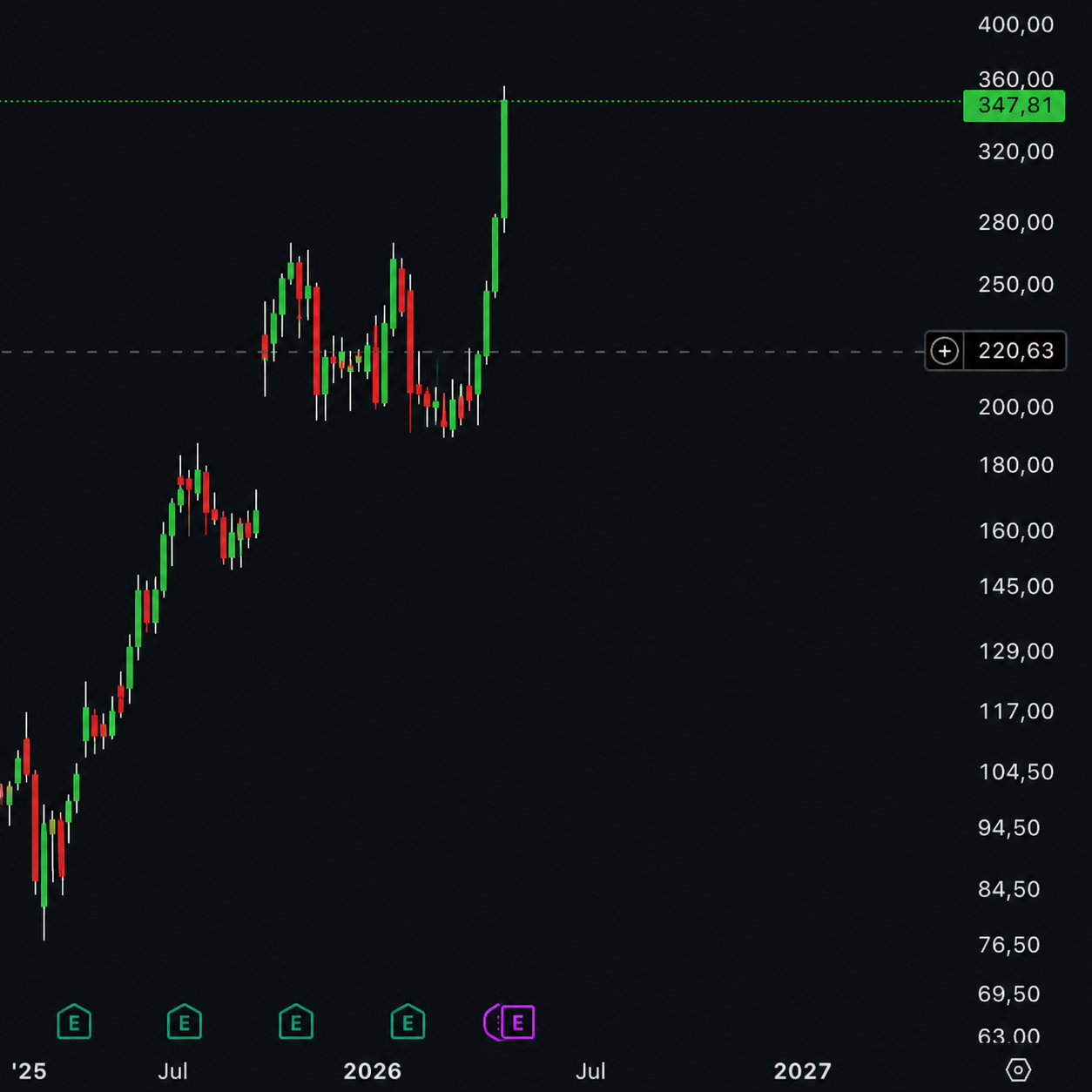Click the 104,50 price axis label
1092x1092 pixels.
(x=1015, y=772)
